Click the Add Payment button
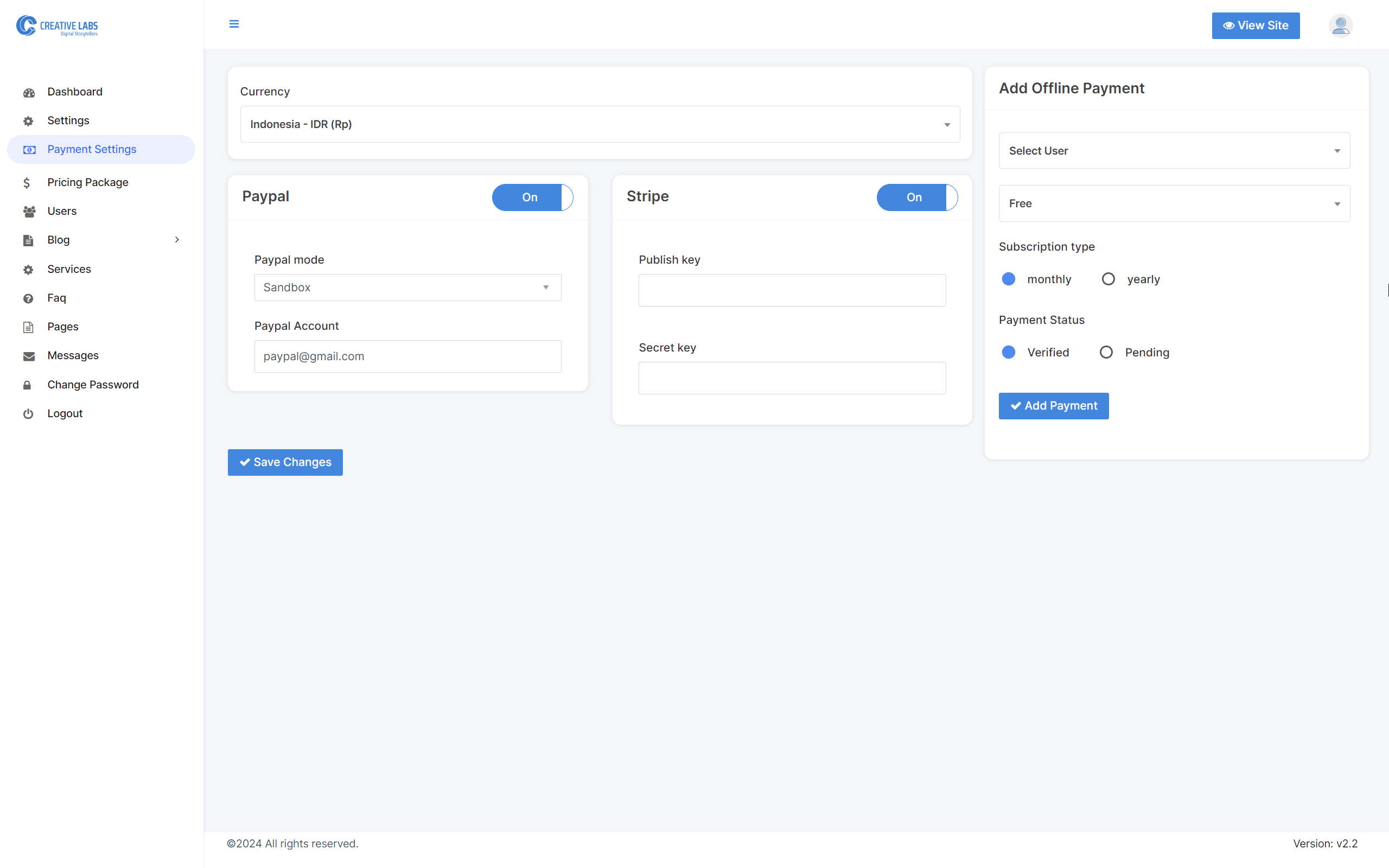 pyautogui.click(x=1053, y=406)
